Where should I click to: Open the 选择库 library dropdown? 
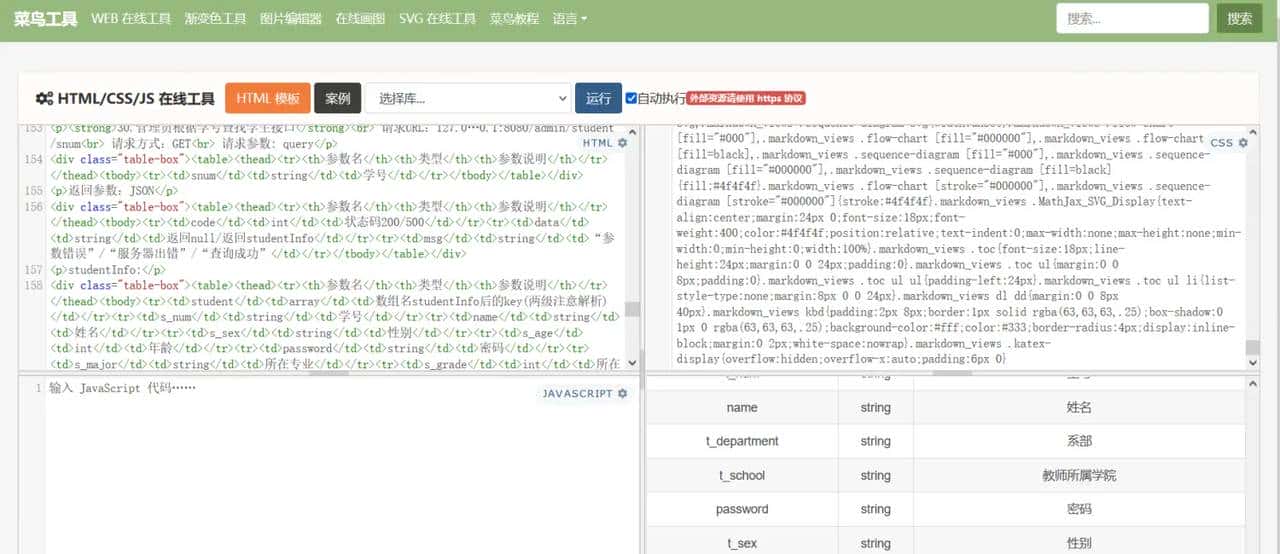(468, 98)
